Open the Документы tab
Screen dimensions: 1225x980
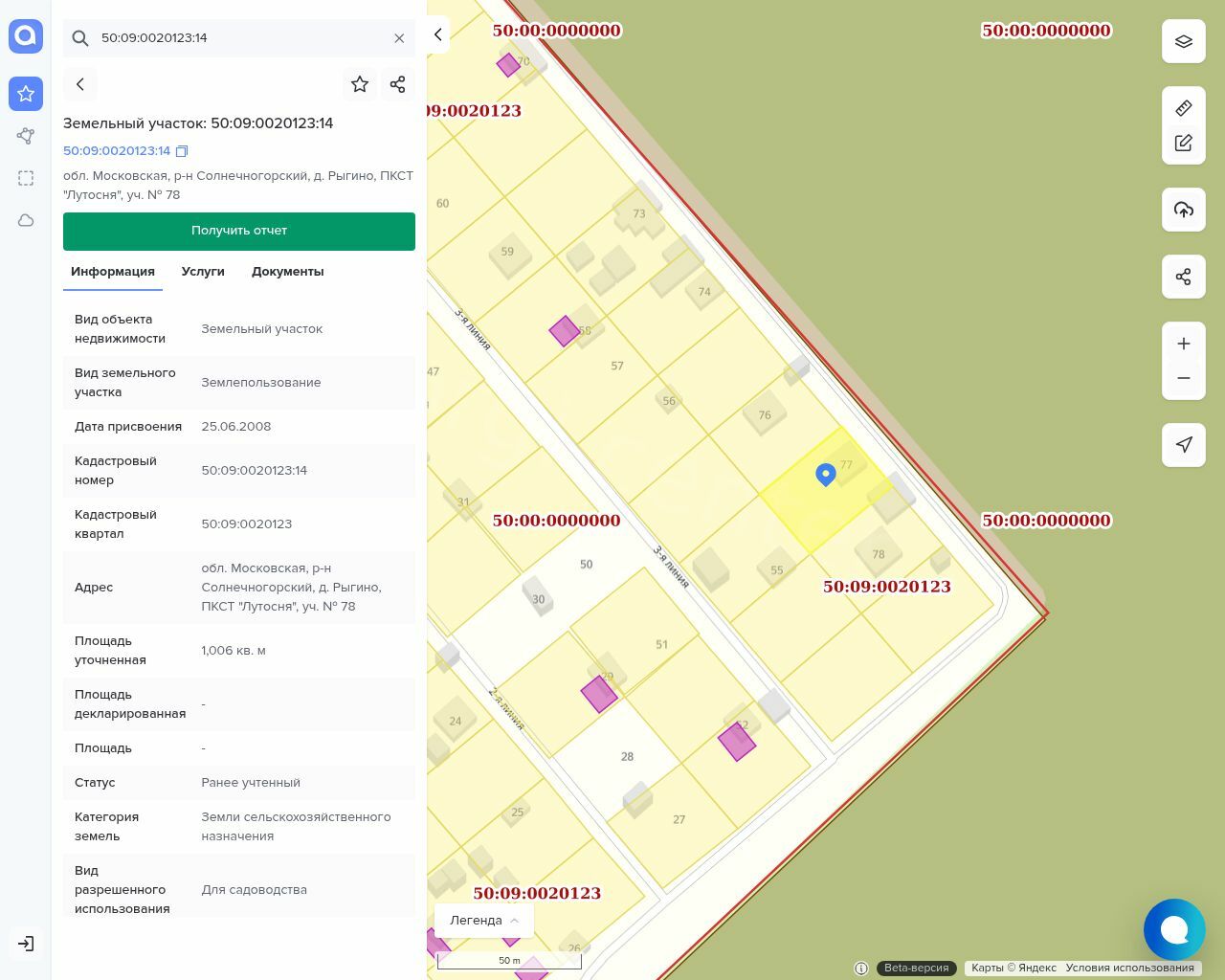[x=287, y=272]
